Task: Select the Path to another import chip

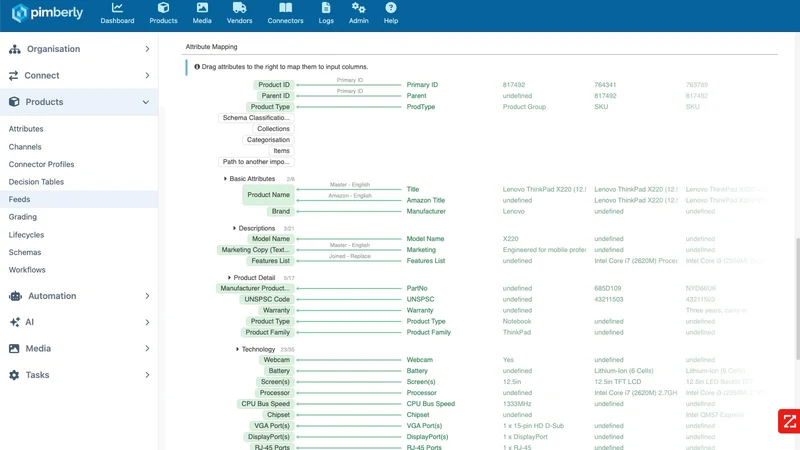Action: (x=256, y=162)
